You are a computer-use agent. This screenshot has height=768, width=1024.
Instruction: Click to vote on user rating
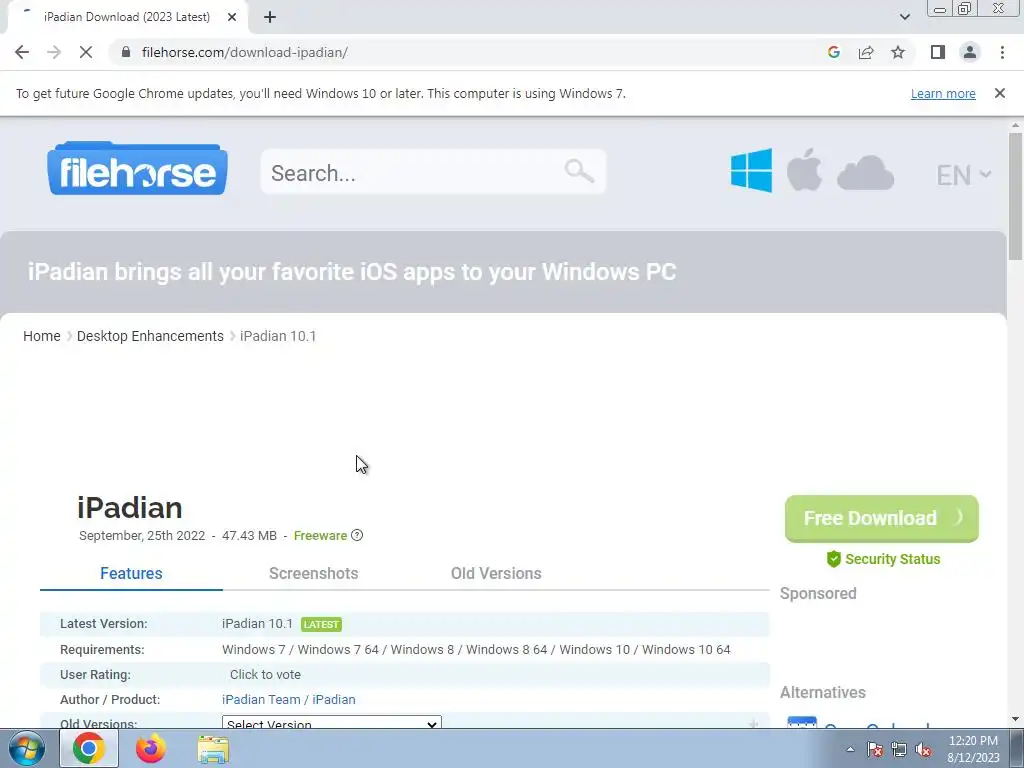click(265, 675)
